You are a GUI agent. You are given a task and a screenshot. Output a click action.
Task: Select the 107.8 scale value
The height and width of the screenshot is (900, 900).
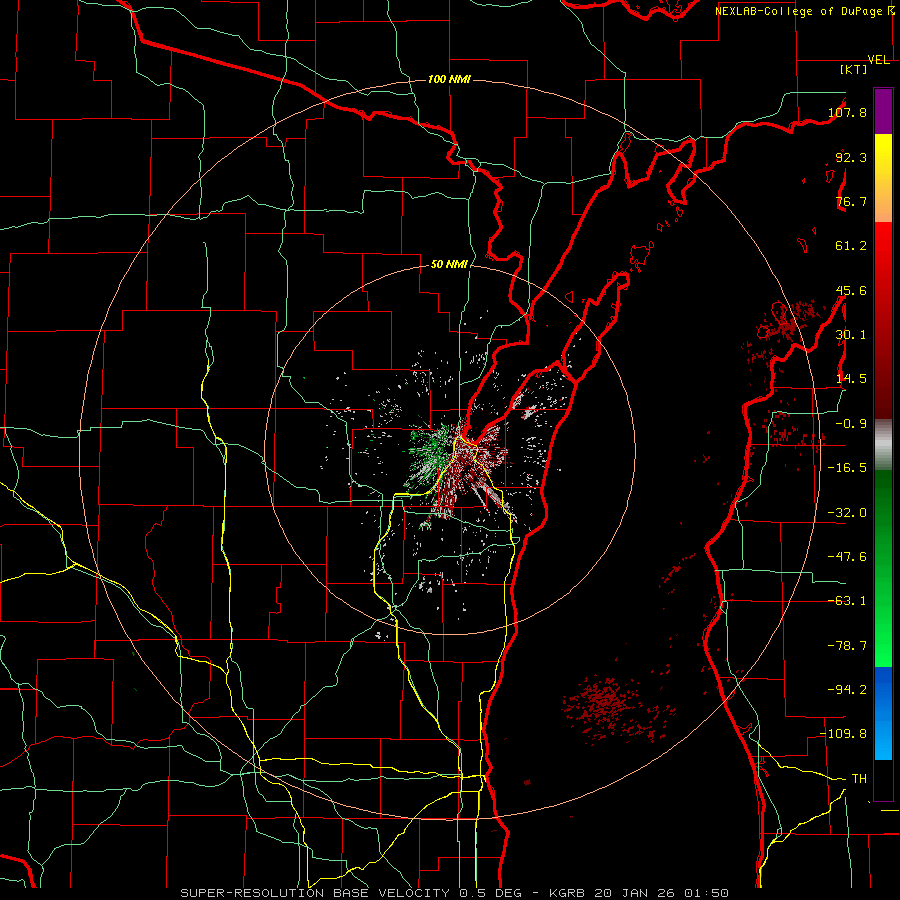[x=847, y=112]
